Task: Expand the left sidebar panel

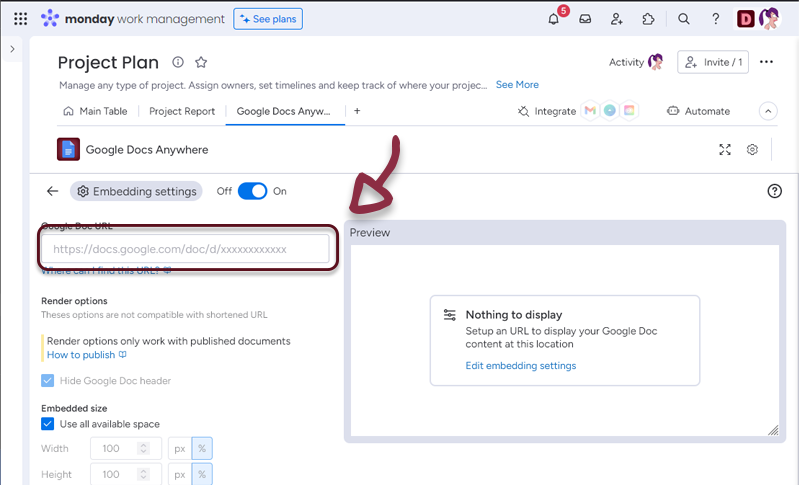Action: (12, 49)
